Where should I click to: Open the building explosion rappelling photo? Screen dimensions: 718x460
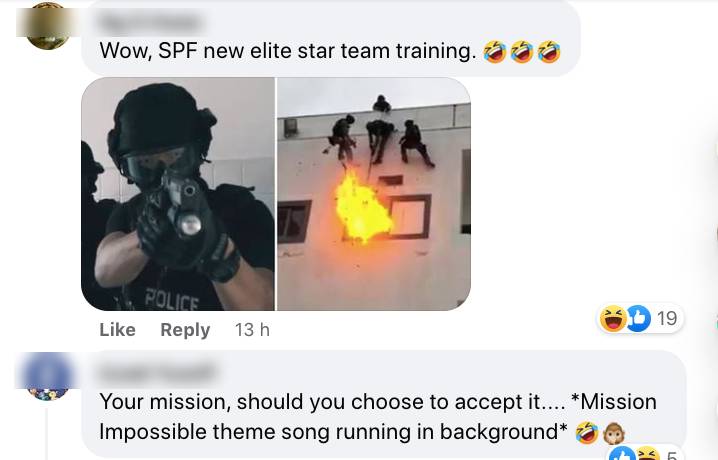pos(374,194)
